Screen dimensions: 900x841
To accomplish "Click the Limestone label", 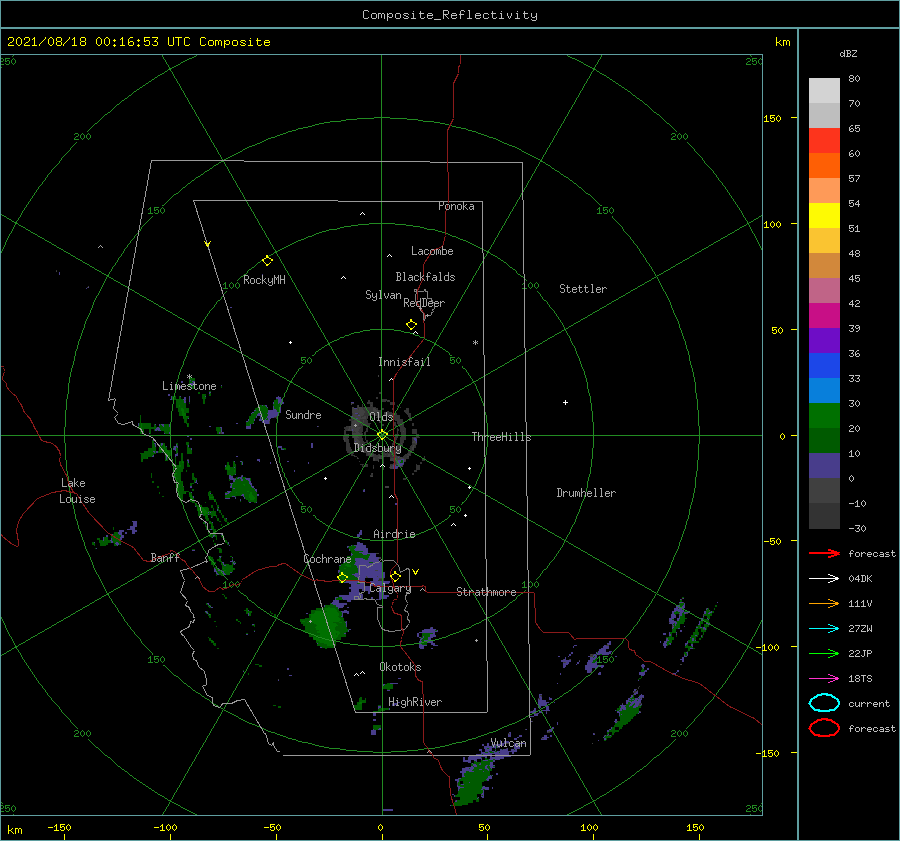I will click(x=189, y=386).
